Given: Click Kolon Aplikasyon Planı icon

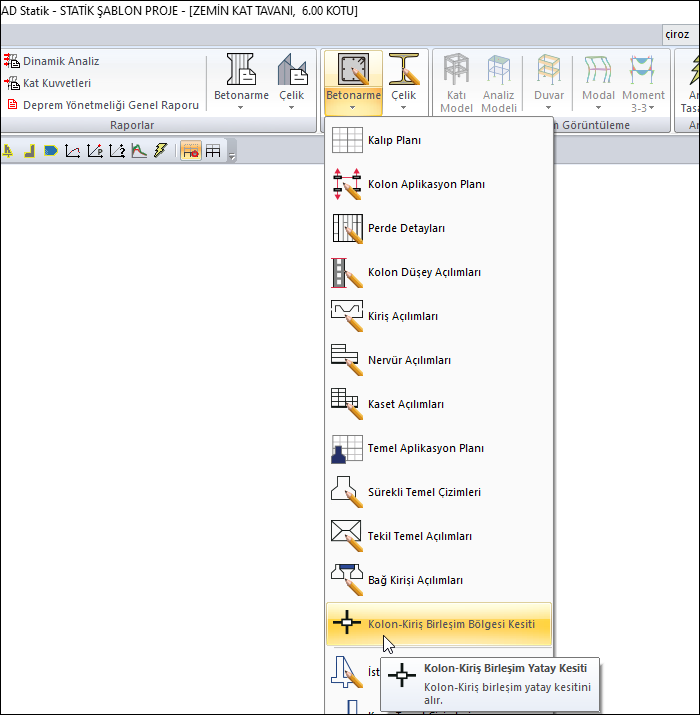Looking at the screenshot, I should pos(347,184).
